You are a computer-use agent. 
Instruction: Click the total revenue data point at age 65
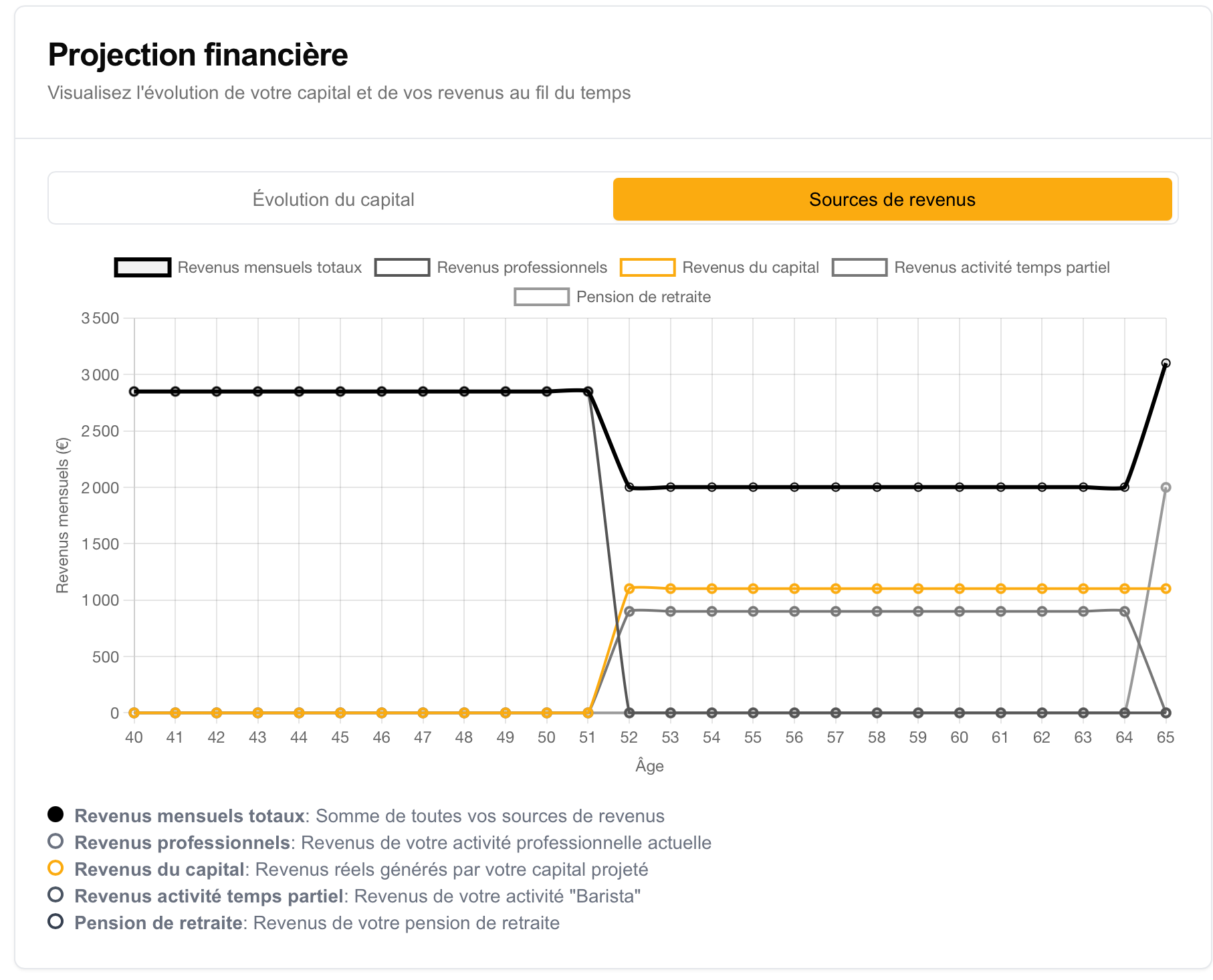click(x=1166, y=364)
